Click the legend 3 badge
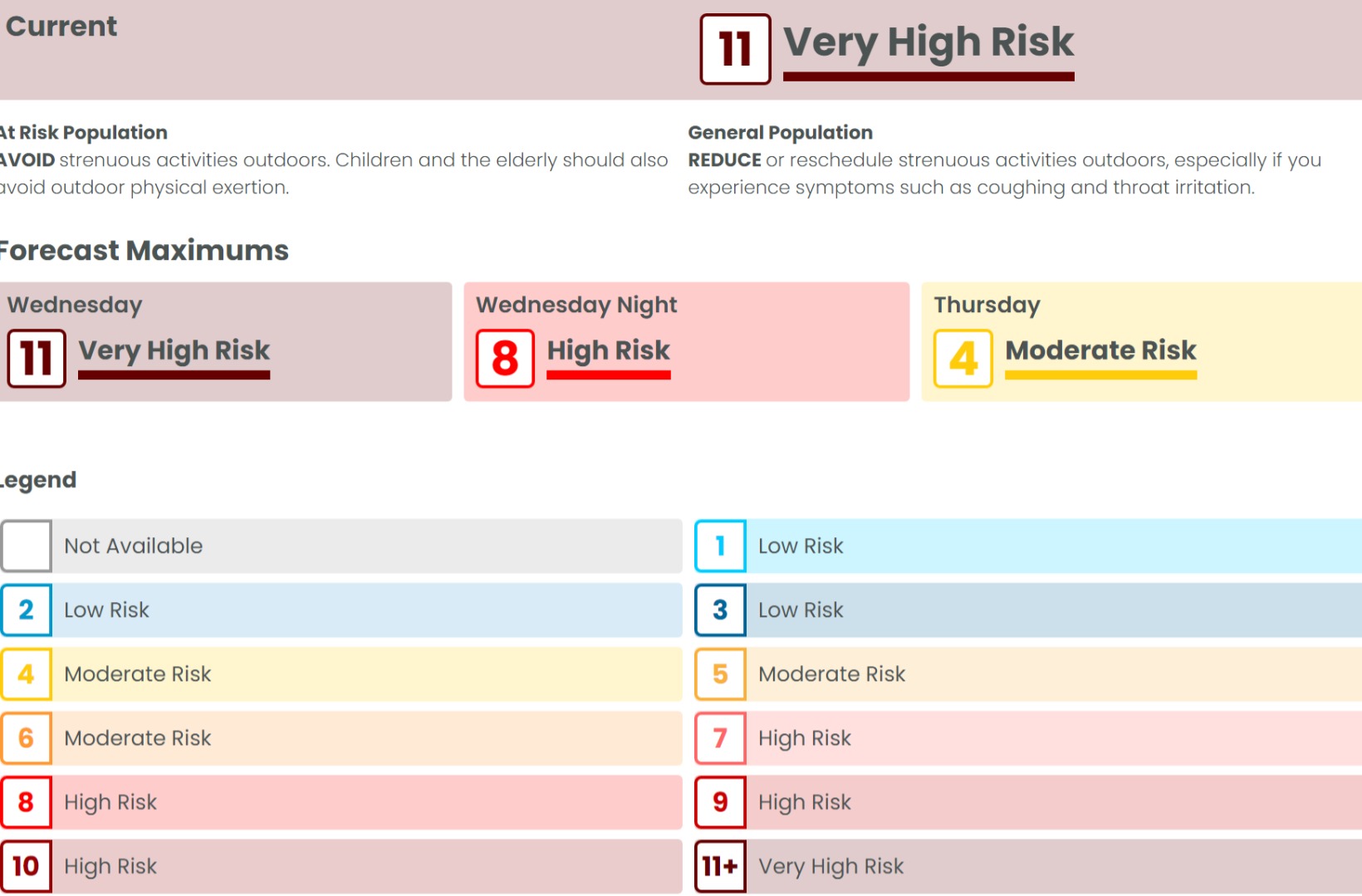1362x896 pixels. click(720, 610)
